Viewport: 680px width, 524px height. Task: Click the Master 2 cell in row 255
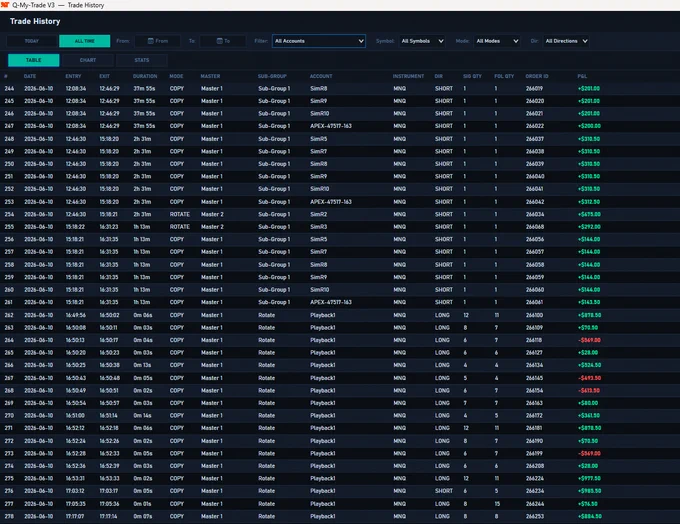click(212, 227)
